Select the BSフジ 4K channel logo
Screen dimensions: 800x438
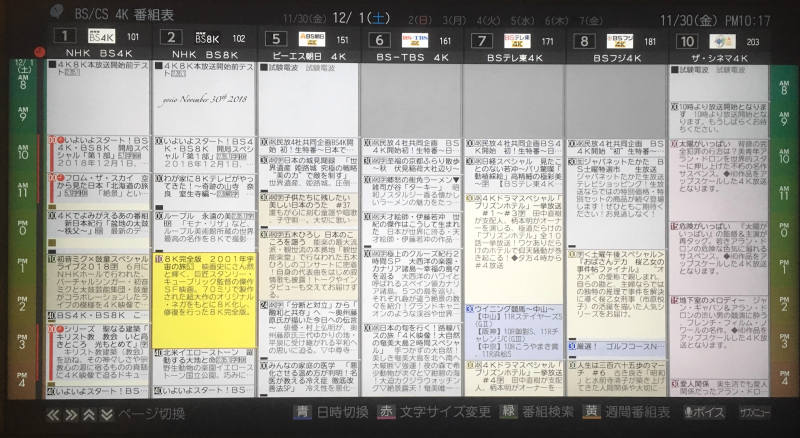coord(619,41)
